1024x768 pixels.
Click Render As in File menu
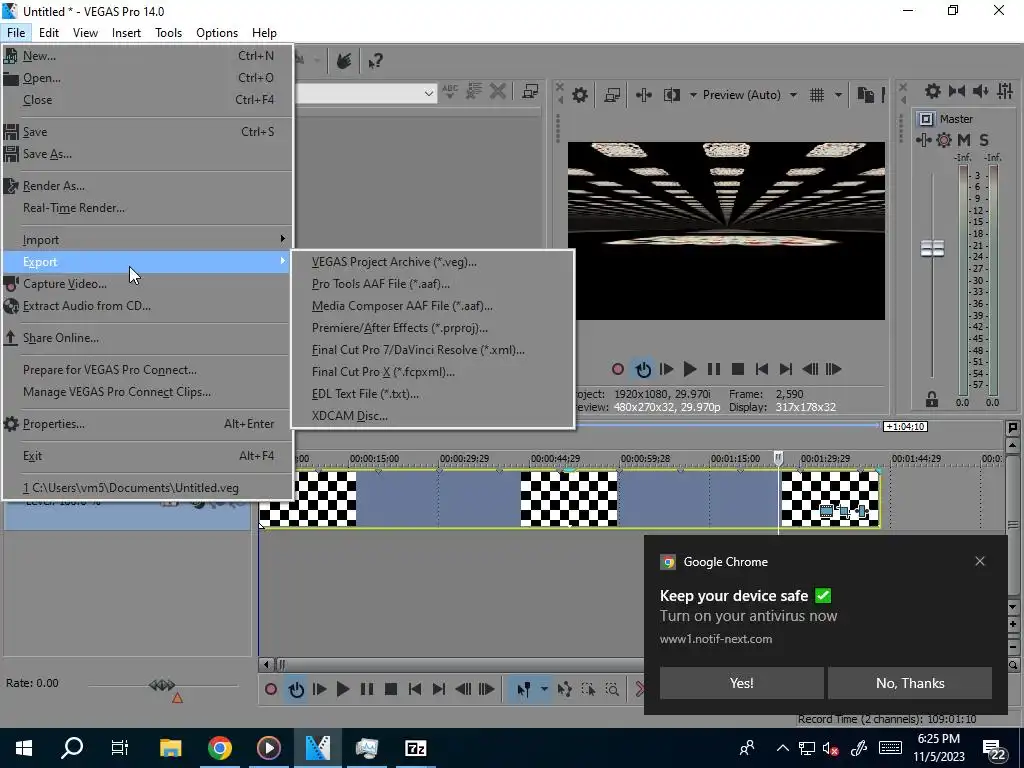(x=54, y=186)
